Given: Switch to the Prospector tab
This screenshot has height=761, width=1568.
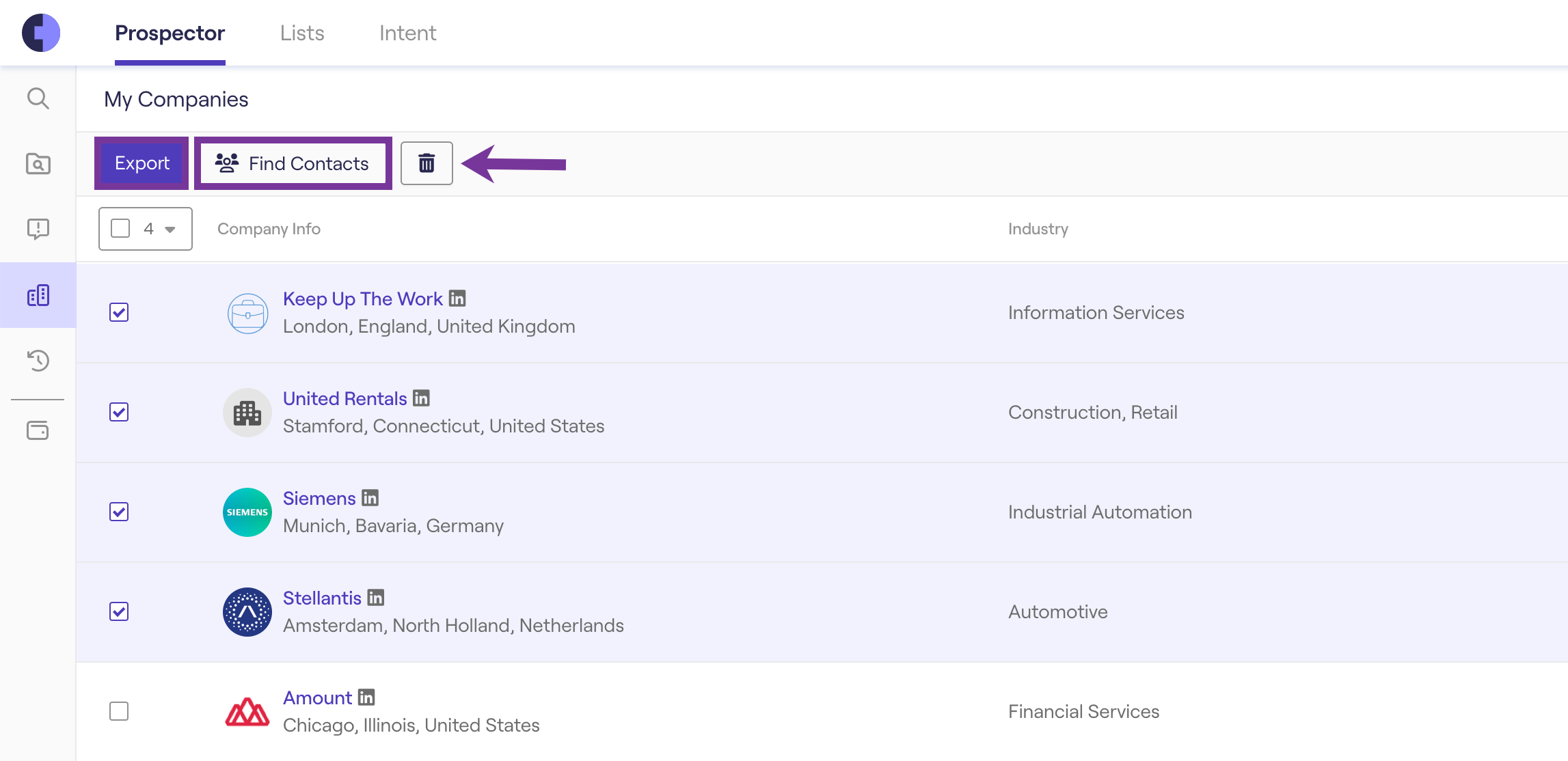Looking at the screenshot, I should click(x=170, y=33).
